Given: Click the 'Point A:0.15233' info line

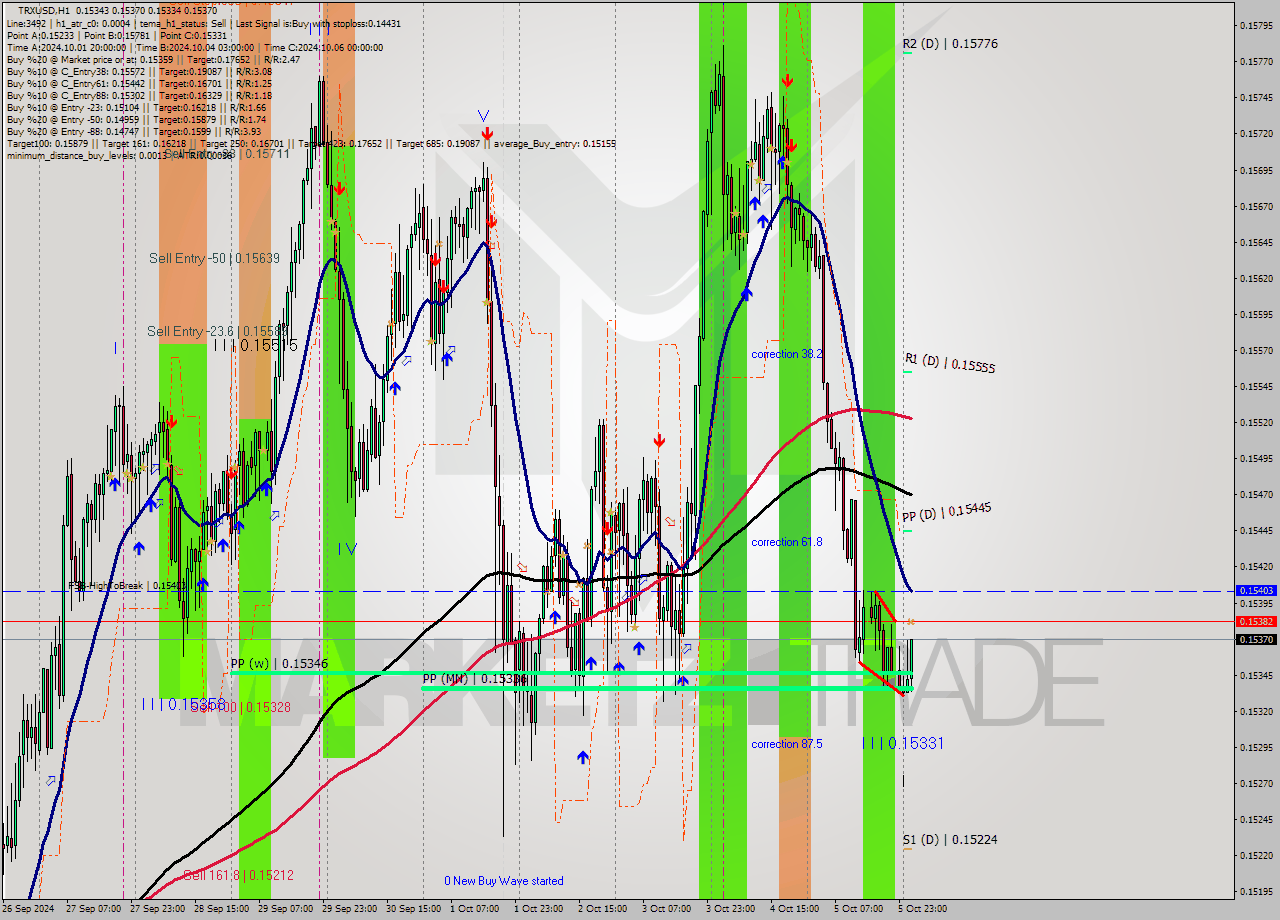Looking at the screenshot, I should tap(117, 35).
